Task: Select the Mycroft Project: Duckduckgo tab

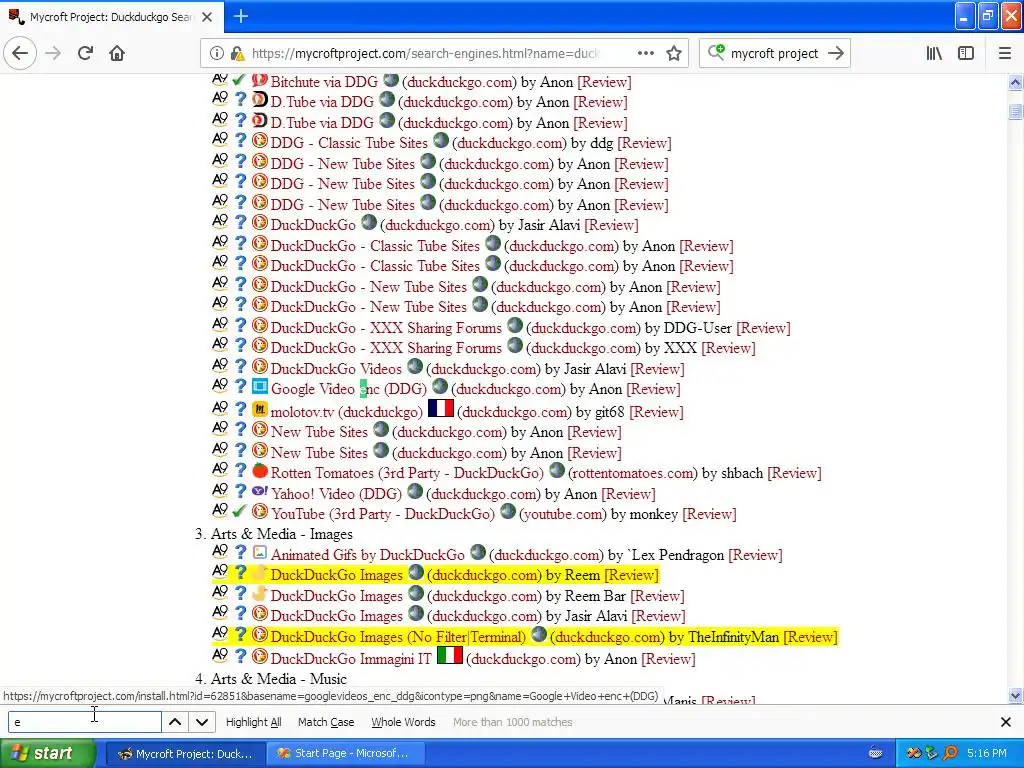Action: coord(111,17)
